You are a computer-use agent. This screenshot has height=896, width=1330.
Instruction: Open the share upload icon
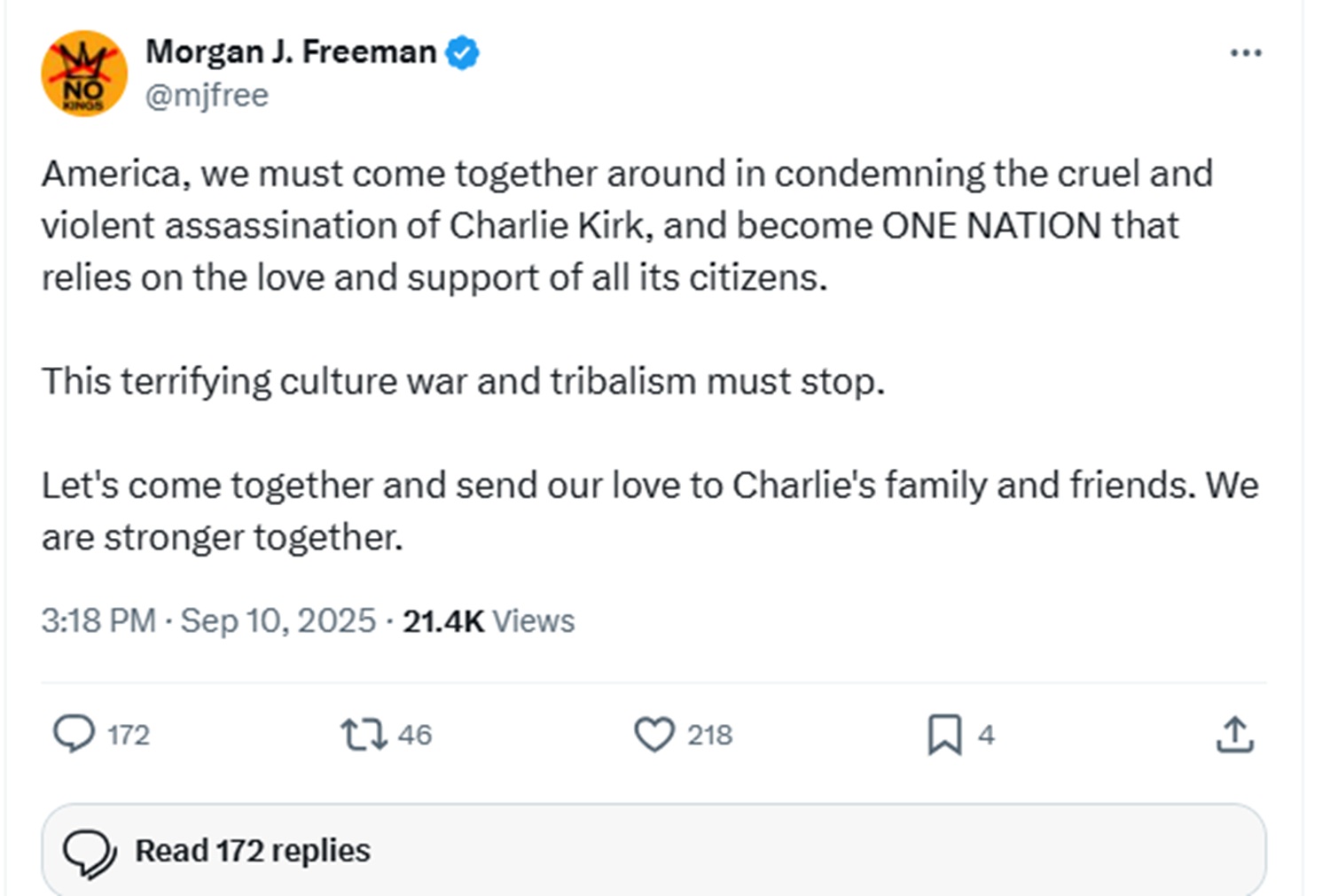pyautogui.click(x=1235, y=735)
